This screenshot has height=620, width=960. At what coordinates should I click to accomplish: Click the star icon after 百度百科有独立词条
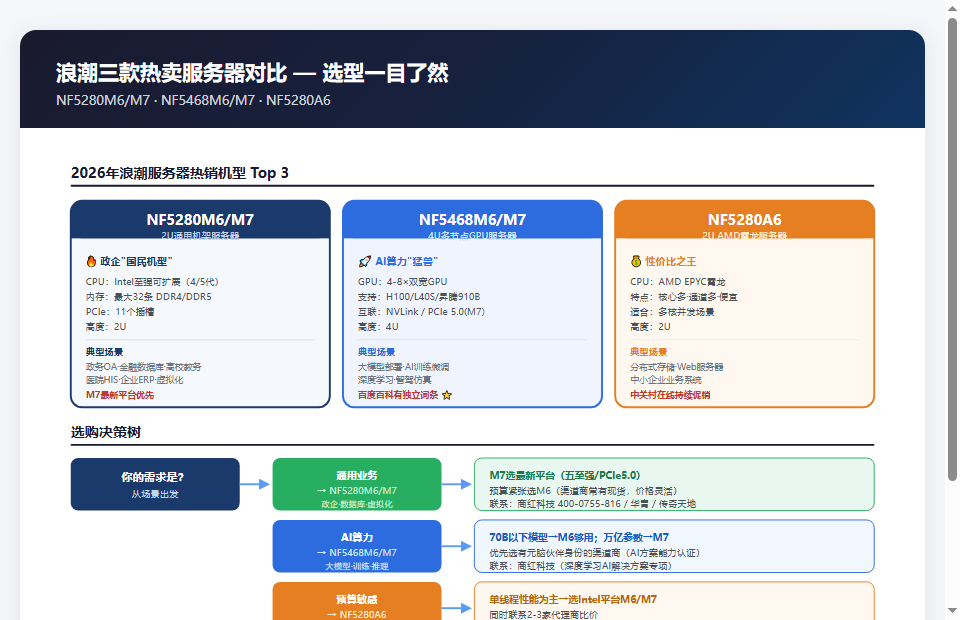click(447, 395)
